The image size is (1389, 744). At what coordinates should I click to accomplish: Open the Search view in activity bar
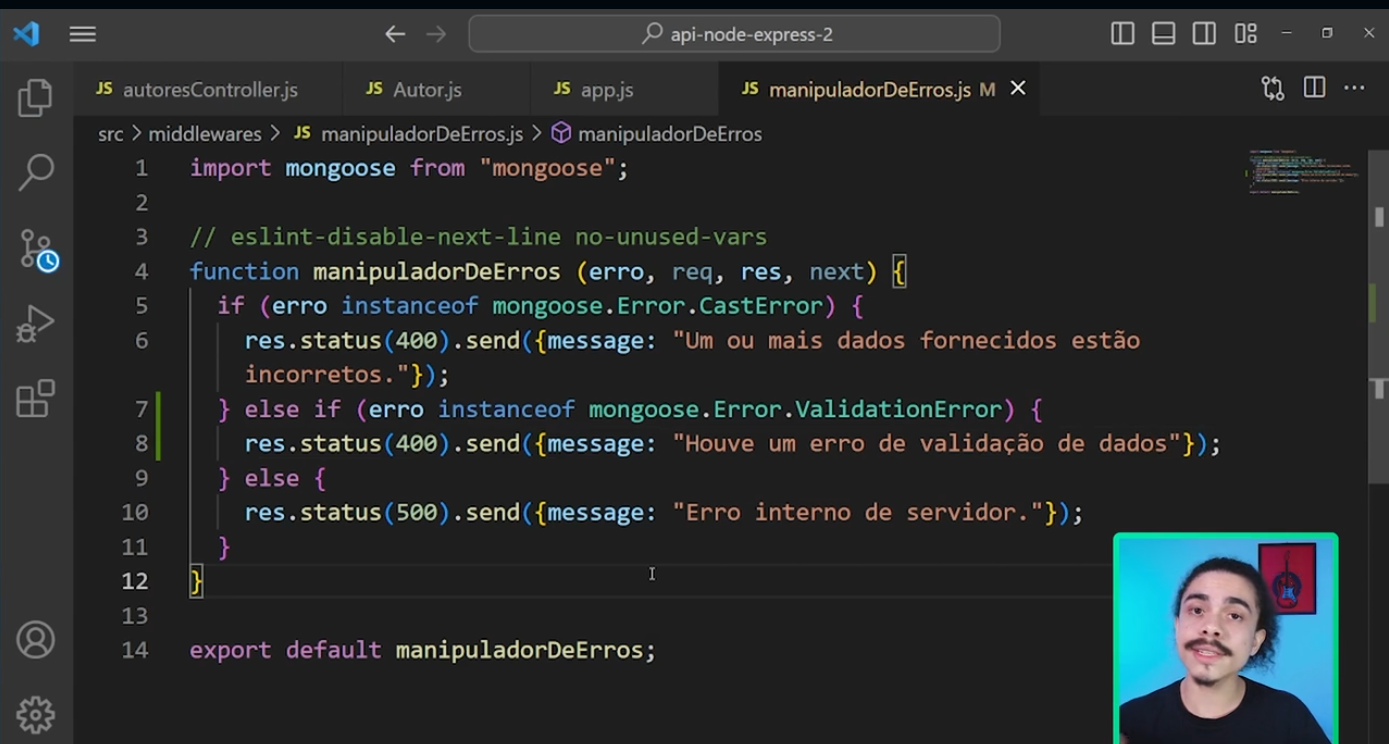pos(35,171)
